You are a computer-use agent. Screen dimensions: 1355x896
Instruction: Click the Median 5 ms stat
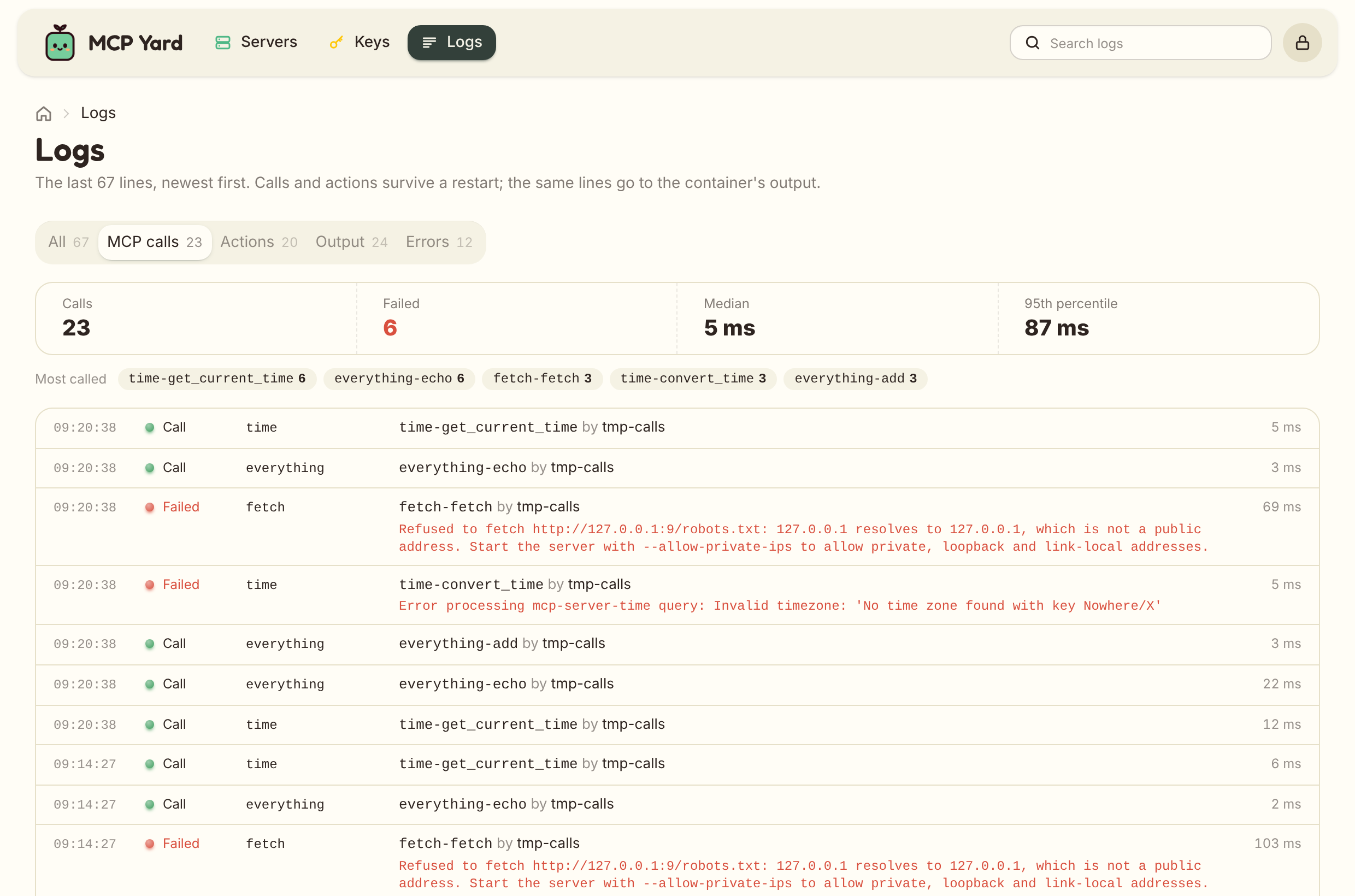837,319
